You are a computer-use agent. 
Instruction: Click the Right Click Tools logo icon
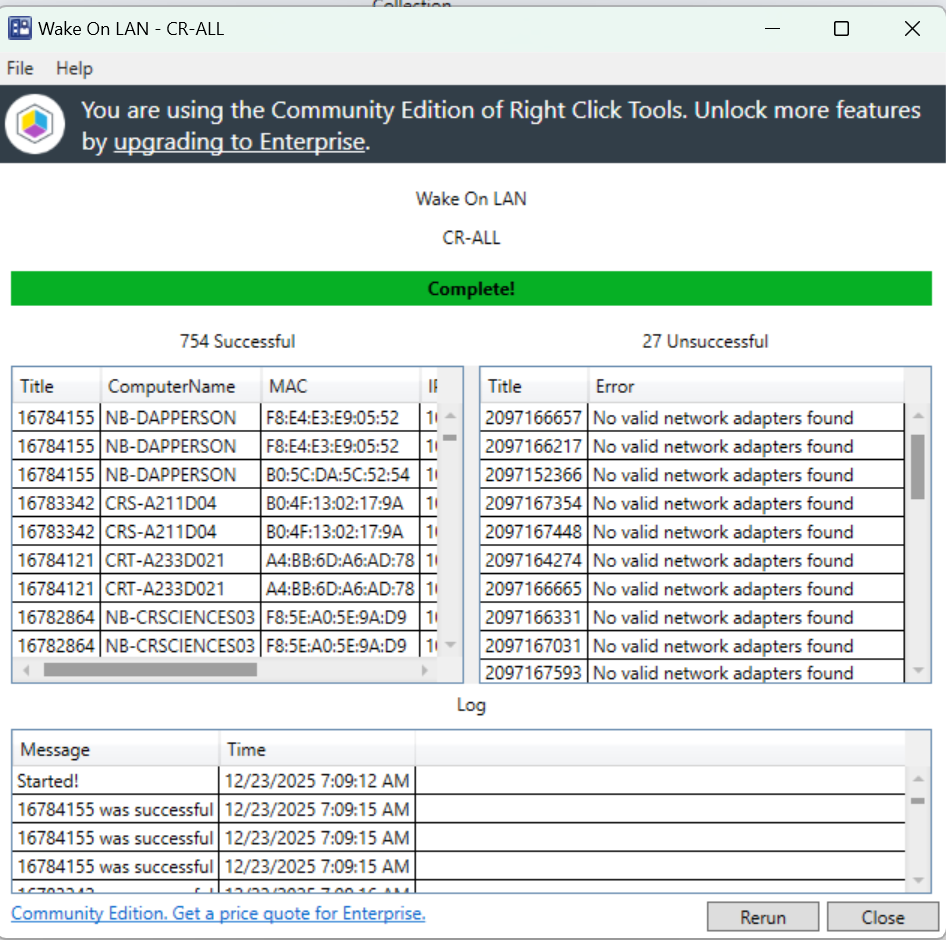pyautogui.click(x=35, y=125)
